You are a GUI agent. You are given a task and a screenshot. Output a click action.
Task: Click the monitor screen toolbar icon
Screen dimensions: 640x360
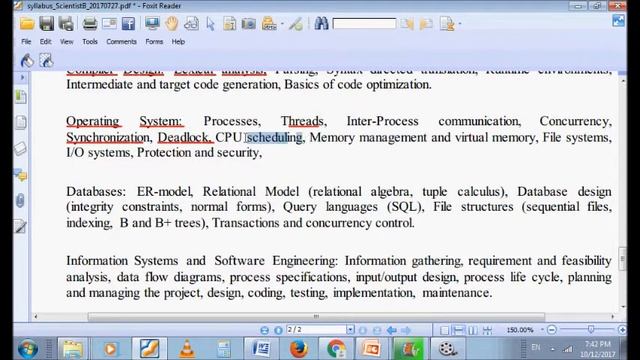coord(152,24)
